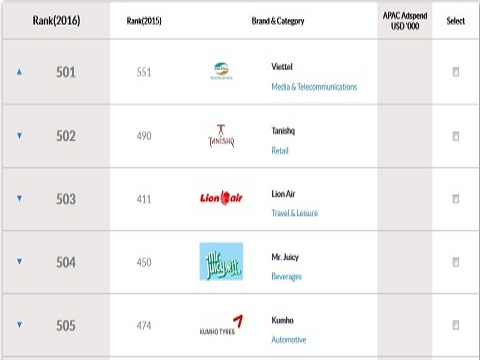Viewport: 480px width, 360px height.
Task: Click the down arrow beside rank 503
Action: [19, 199]
